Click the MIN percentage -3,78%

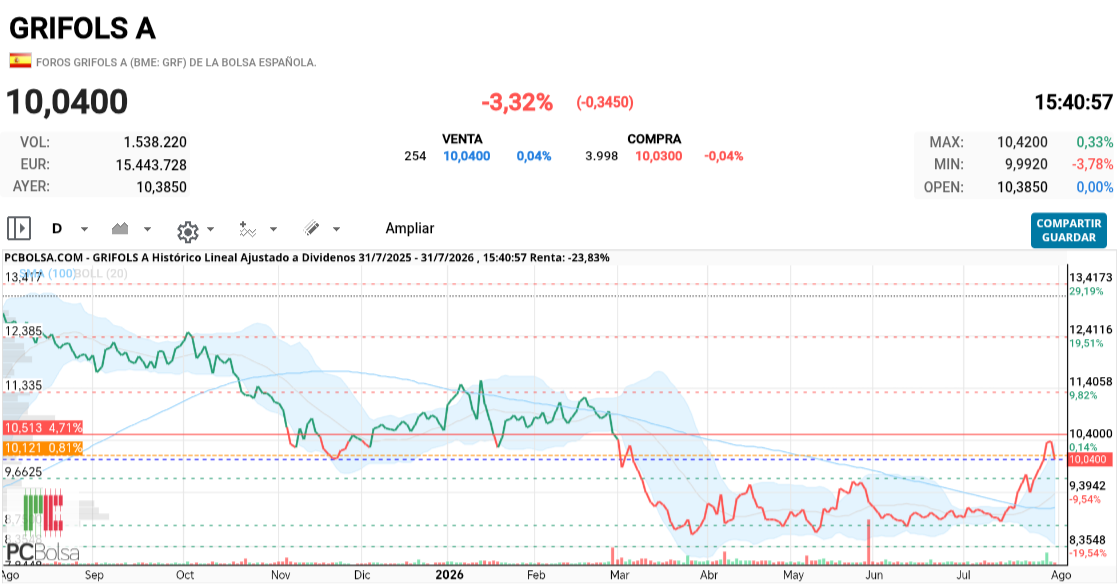pyautogui.click(x=1092, y=164)
